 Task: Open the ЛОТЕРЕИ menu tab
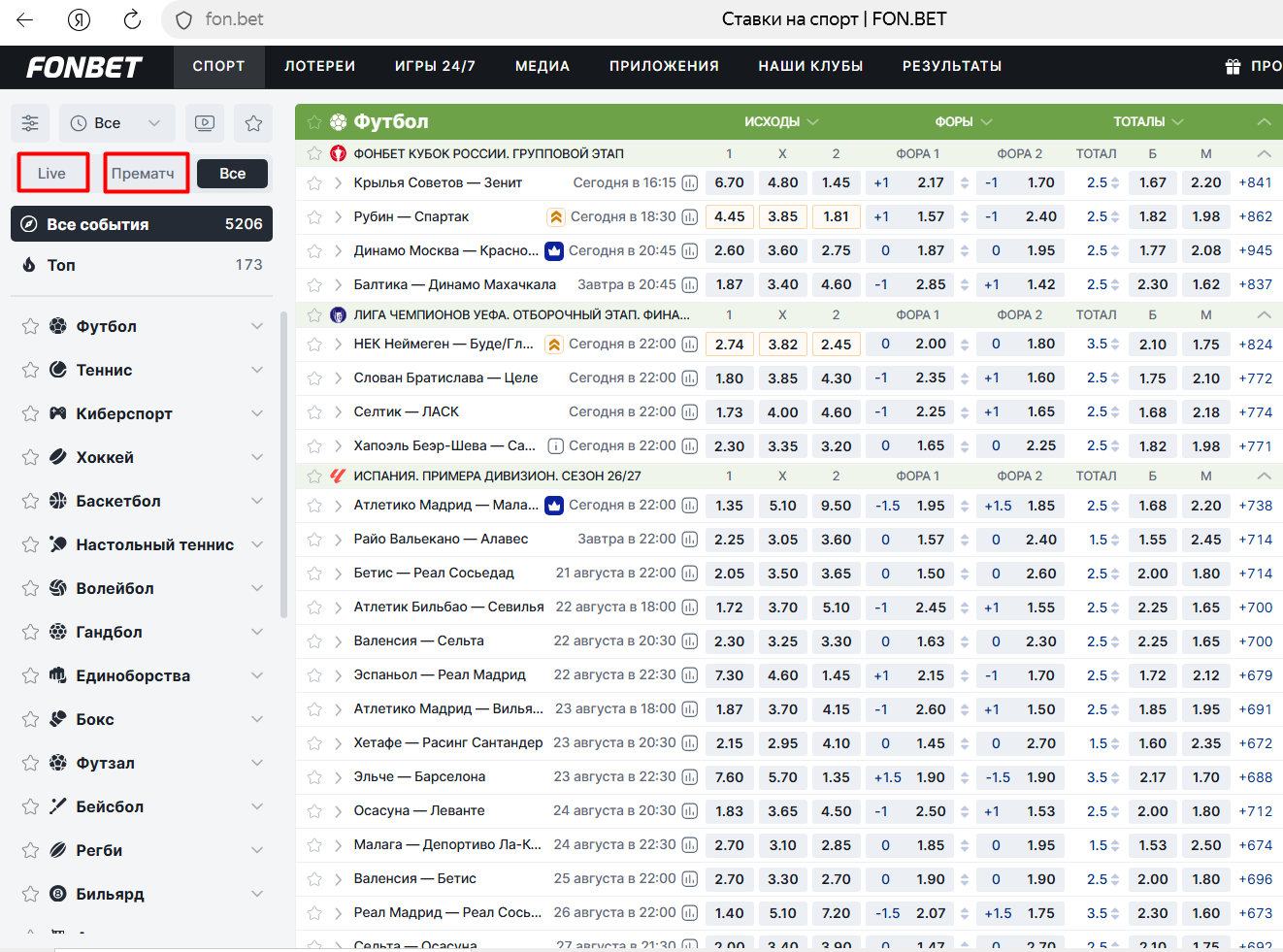coord(320,67)
